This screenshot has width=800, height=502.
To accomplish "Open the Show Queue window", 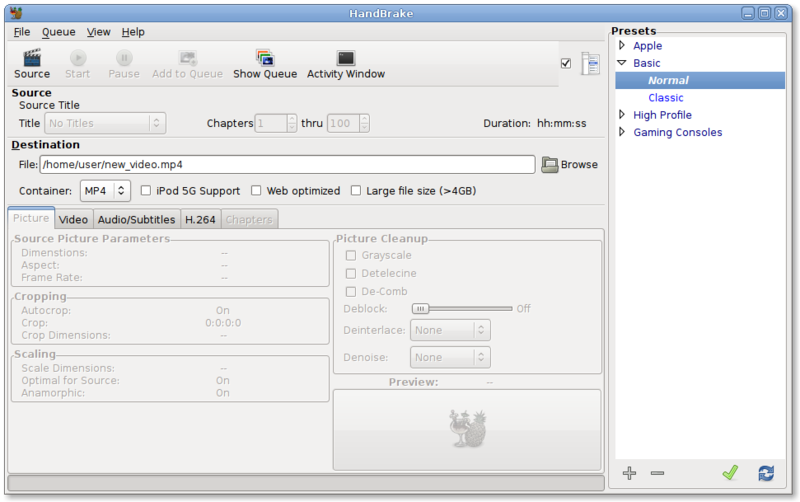I will 265,59.
